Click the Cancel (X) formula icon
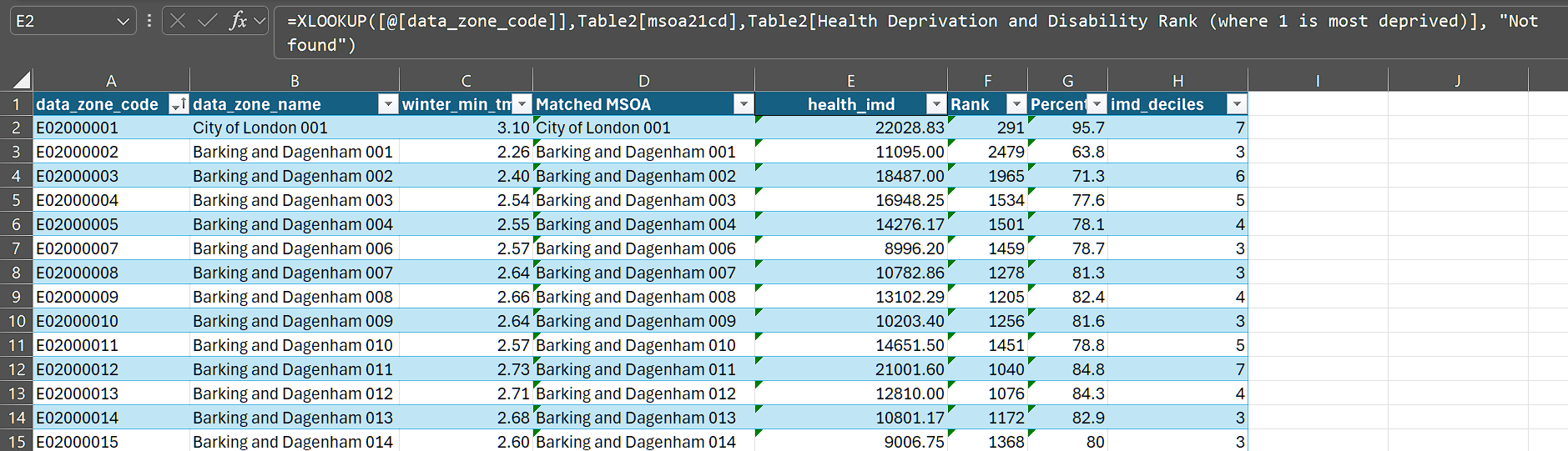This screenshot has width=1568, height=451. [178, 21]
